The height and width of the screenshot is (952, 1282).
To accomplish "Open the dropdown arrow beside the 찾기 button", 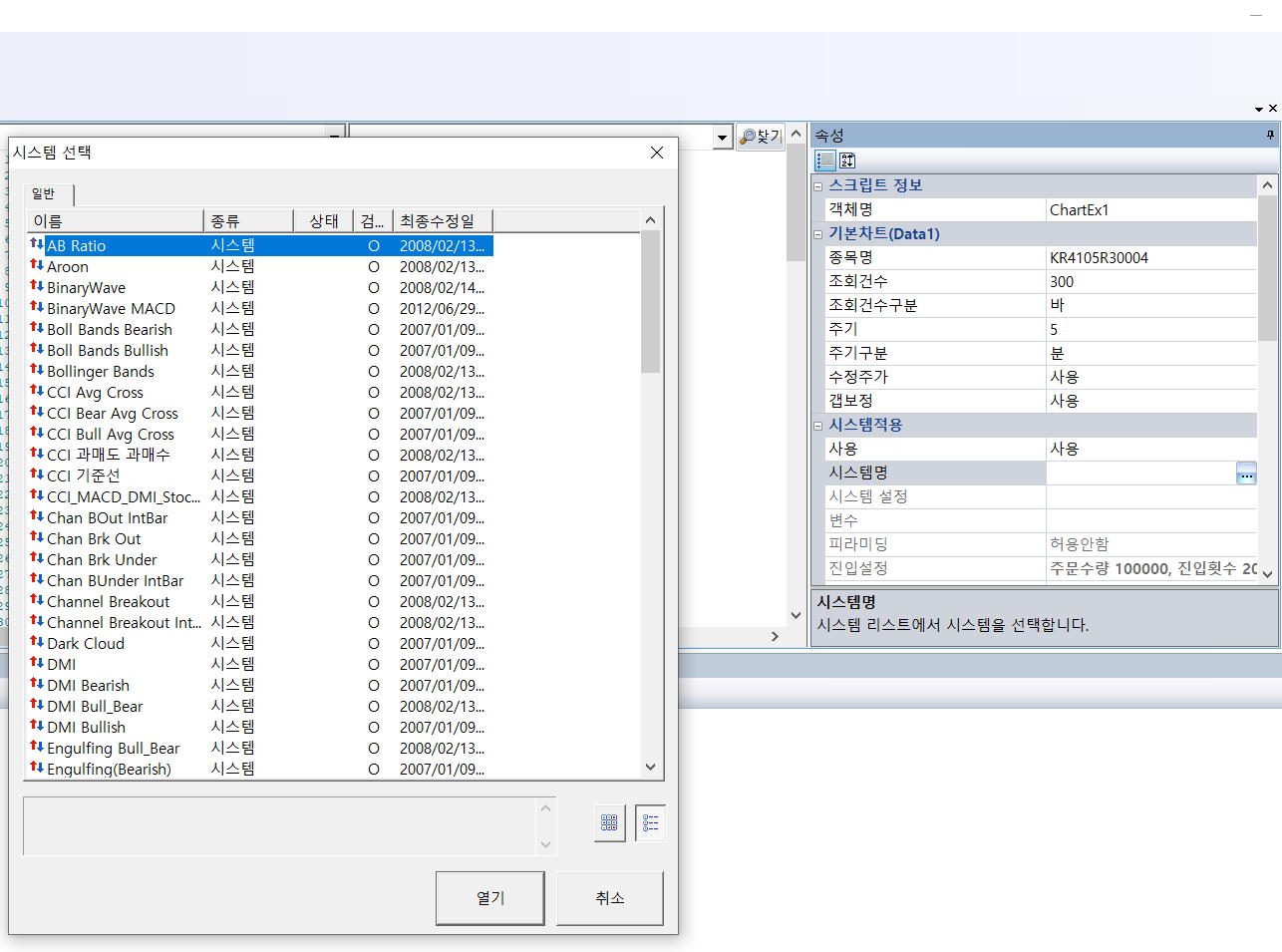I will tap(723, 138).
